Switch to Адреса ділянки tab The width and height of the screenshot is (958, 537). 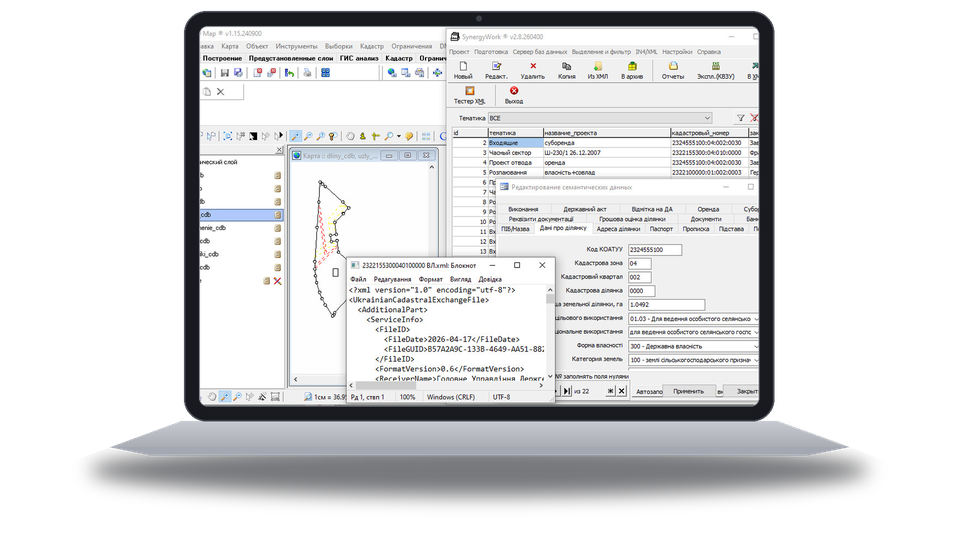(x=618, y=229)
